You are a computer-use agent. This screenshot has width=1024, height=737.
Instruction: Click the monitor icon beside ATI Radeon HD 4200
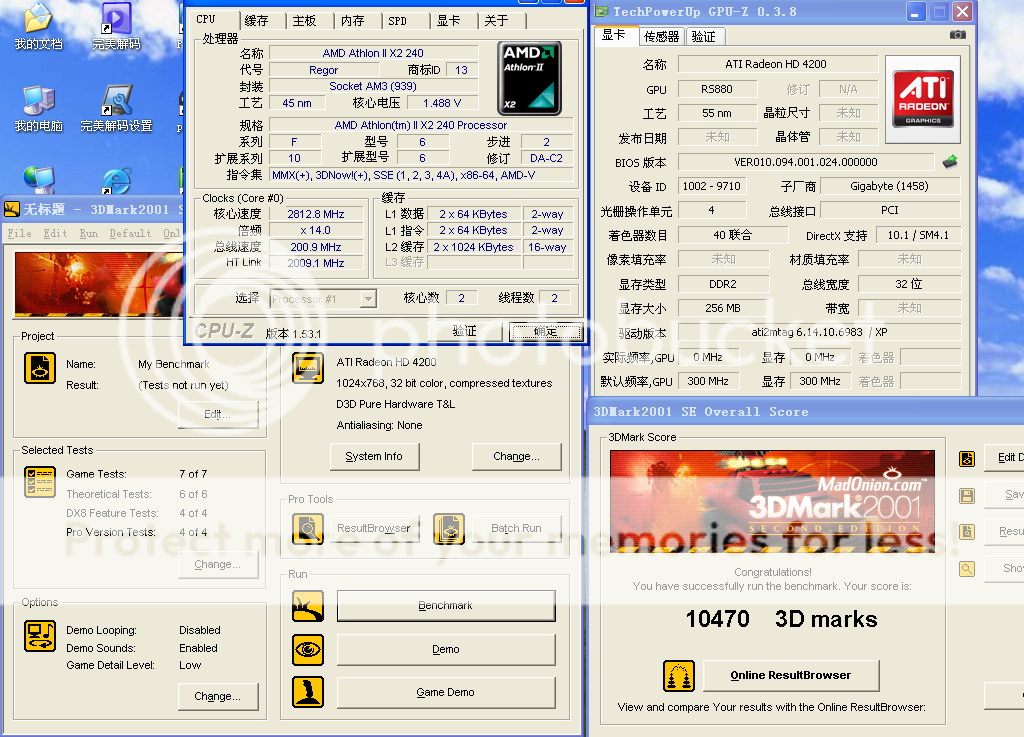coord(308,368)
